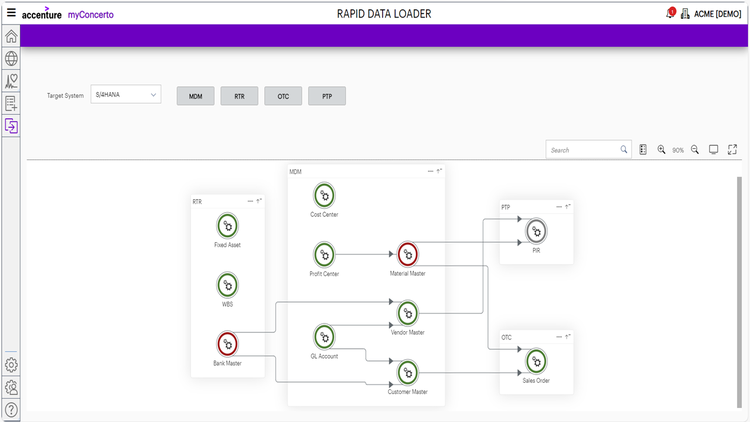Click the 90% zoom level value
Screen dimensions: 750x422
coord(678,150)
